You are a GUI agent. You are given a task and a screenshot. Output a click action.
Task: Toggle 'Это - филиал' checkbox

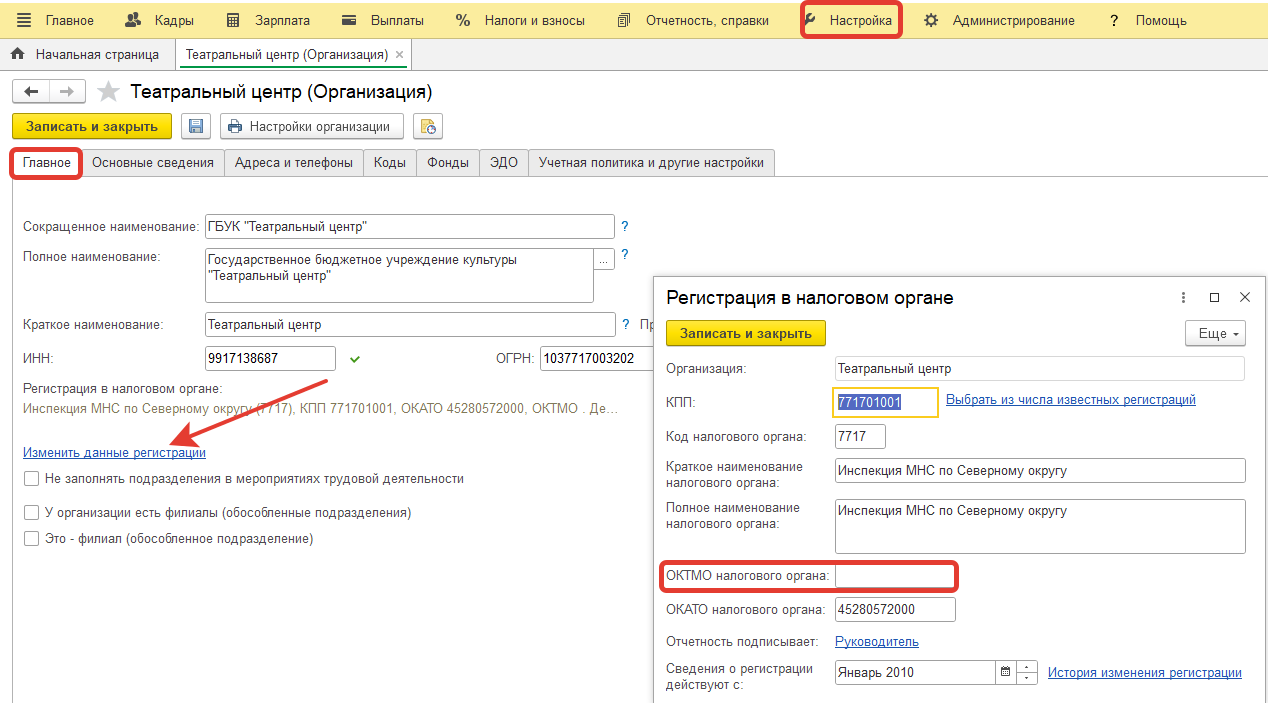(x=32, y=539)
